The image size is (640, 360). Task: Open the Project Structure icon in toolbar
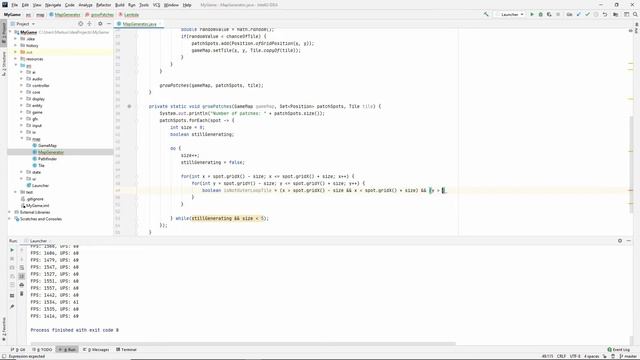(616, 15)
